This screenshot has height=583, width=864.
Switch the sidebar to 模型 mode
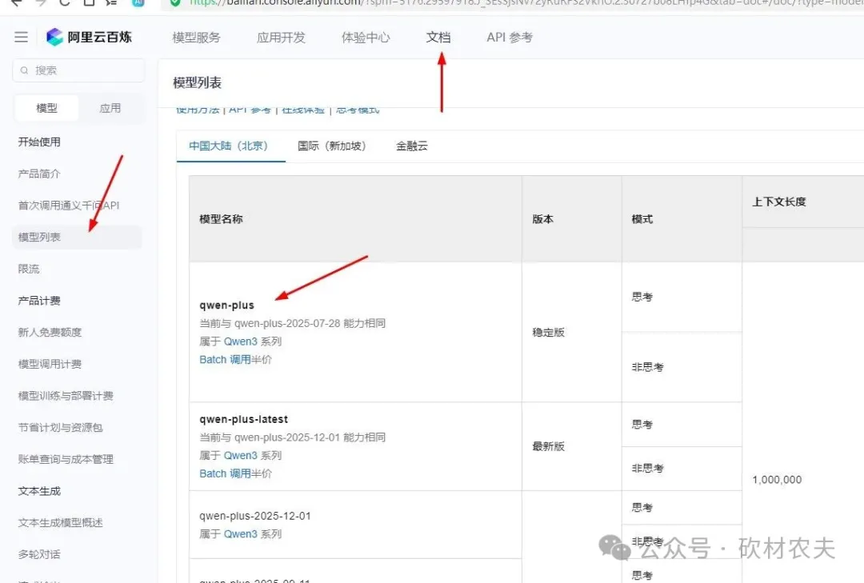[47, 108]
